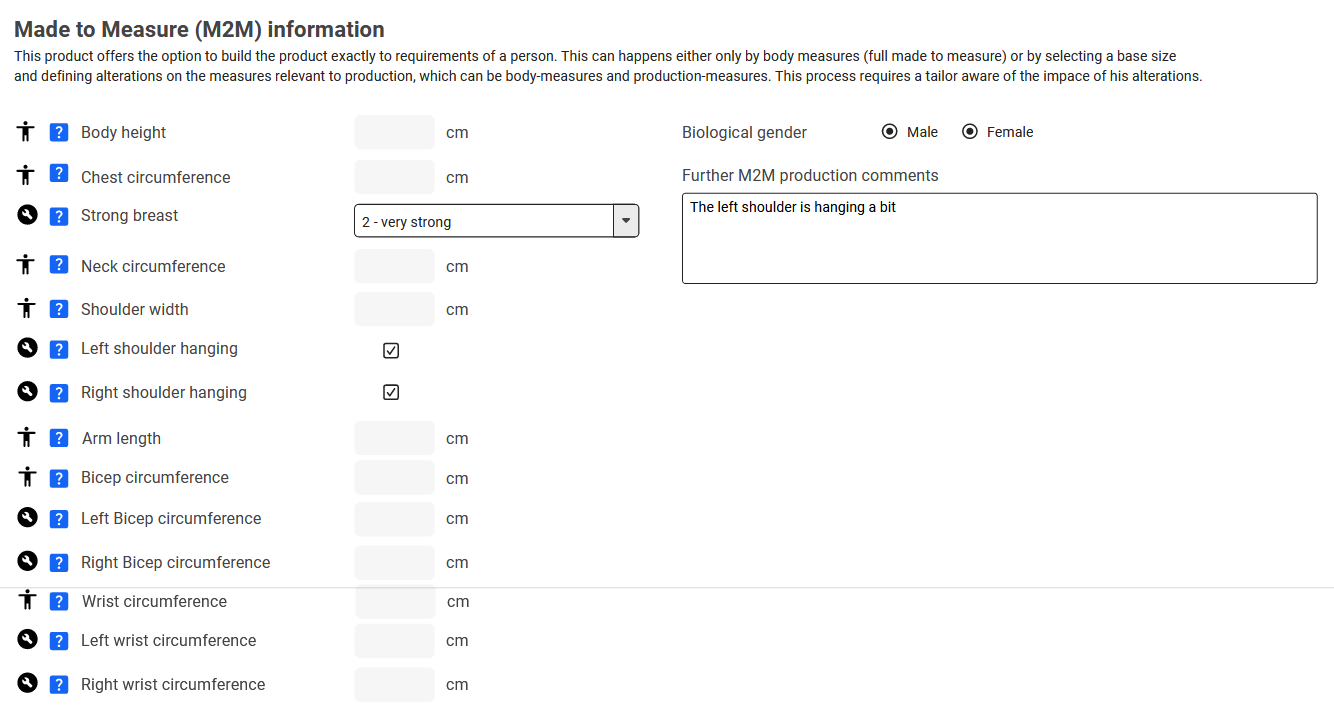
Task: Open help for Neck circumference
Action: tap(59, 266)
